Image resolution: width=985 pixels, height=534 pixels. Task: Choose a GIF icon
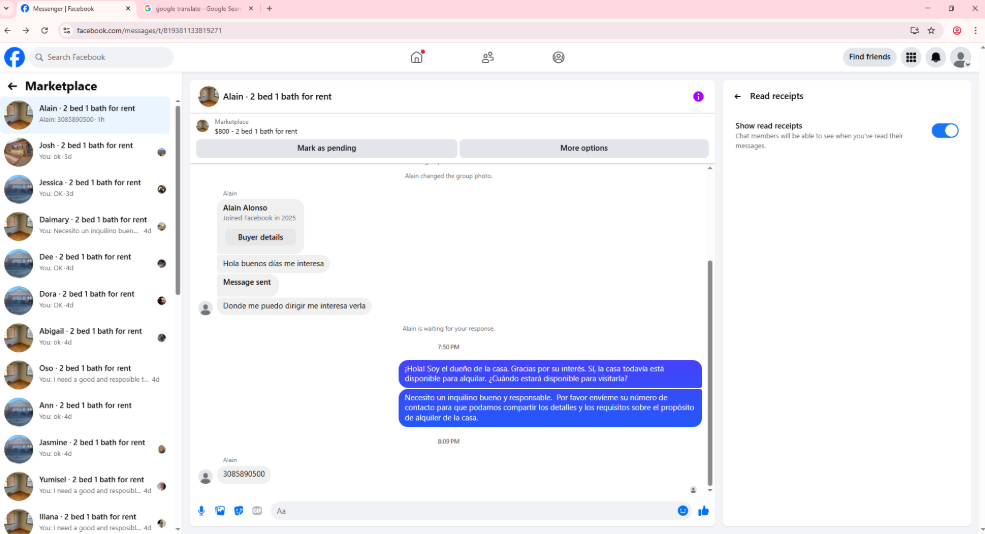pyautogui.click(x=257, y=511)
